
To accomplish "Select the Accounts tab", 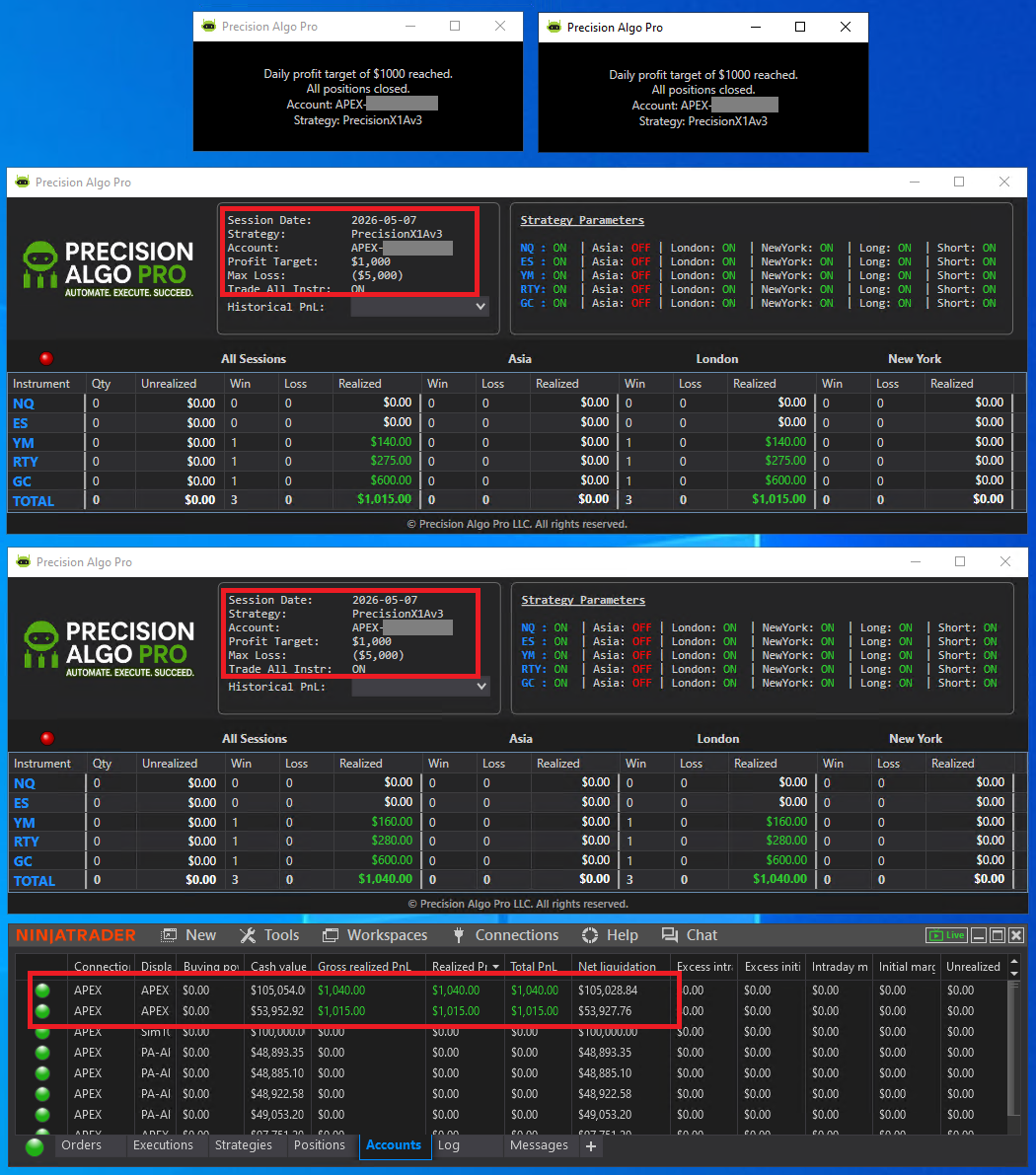I will coord(394,1145).
